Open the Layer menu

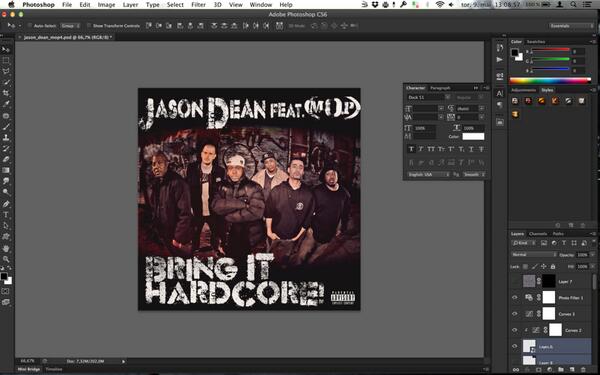click(x=130, y=5)
